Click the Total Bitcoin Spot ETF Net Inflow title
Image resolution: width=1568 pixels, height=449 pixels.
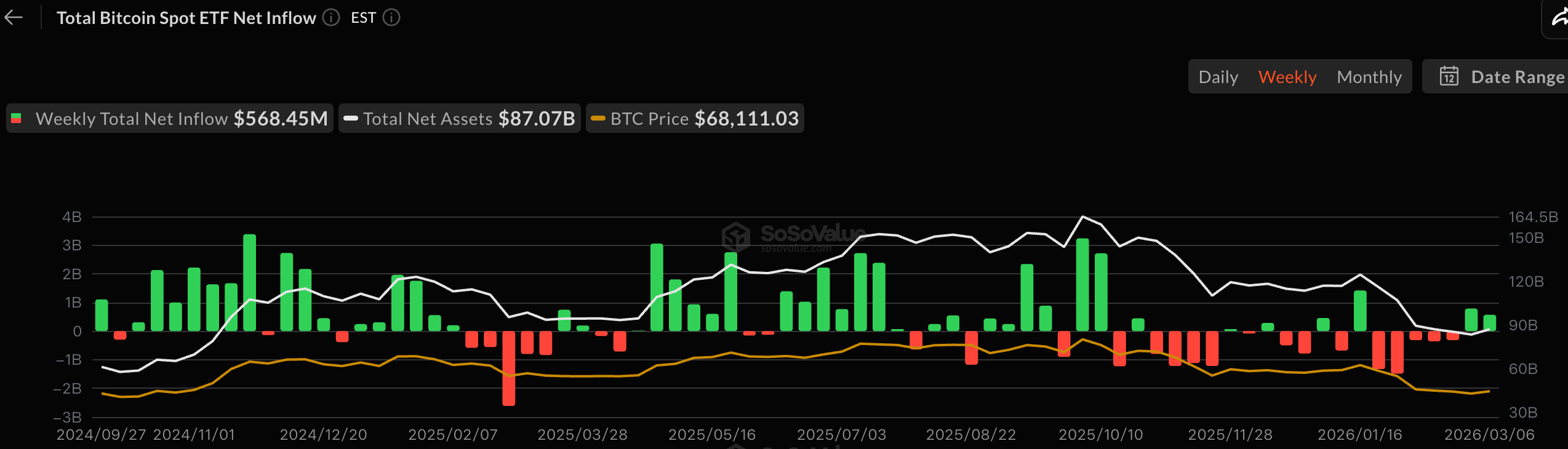[x=186, y=18]
